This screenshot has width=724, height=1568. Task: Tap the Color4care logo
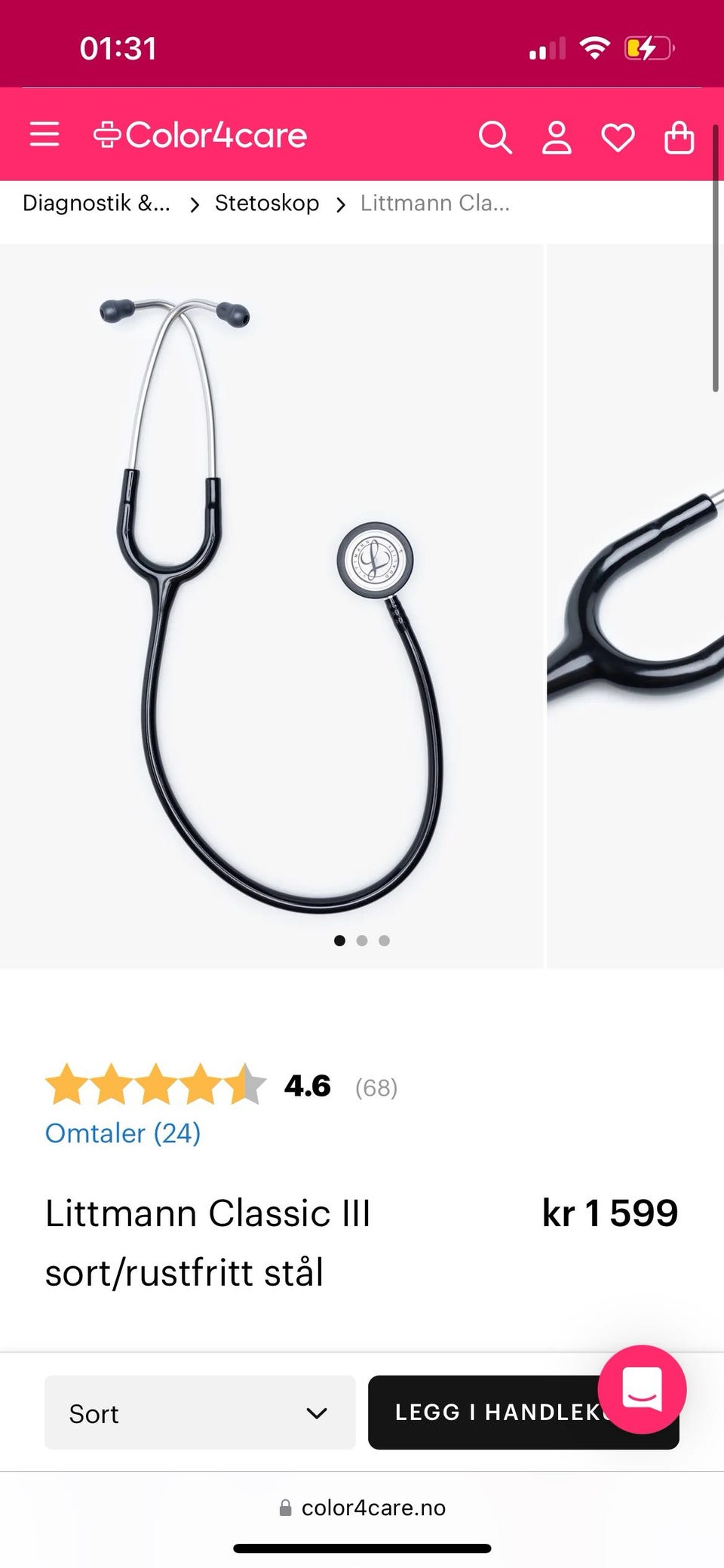pos(200,136)
